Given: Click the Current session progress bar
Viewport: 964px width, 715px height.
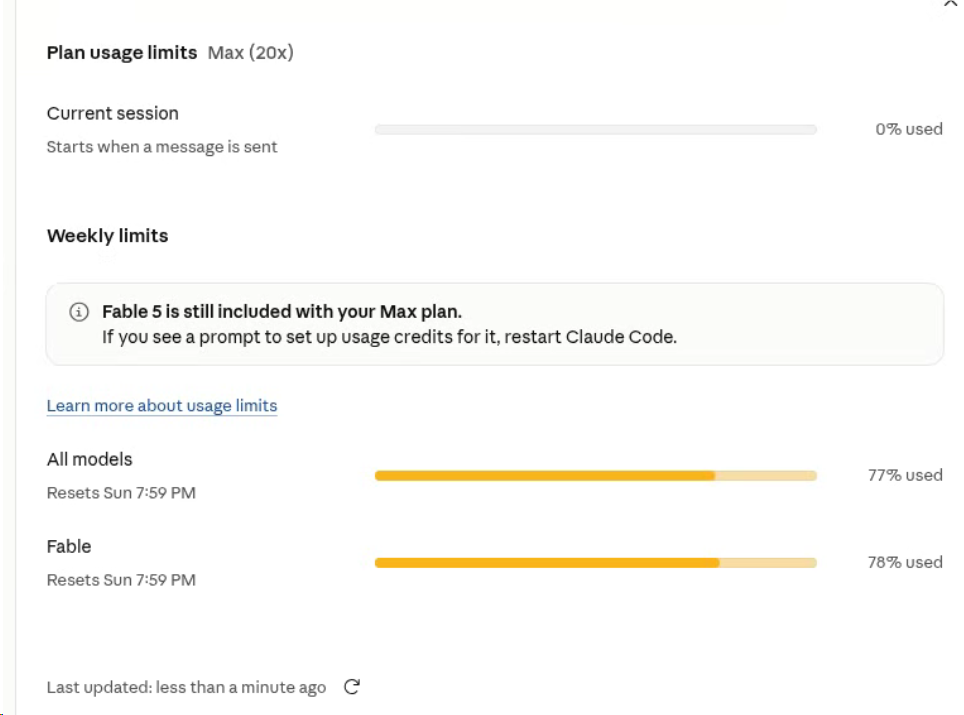Looking at the screenshot, I should [596, 130].
